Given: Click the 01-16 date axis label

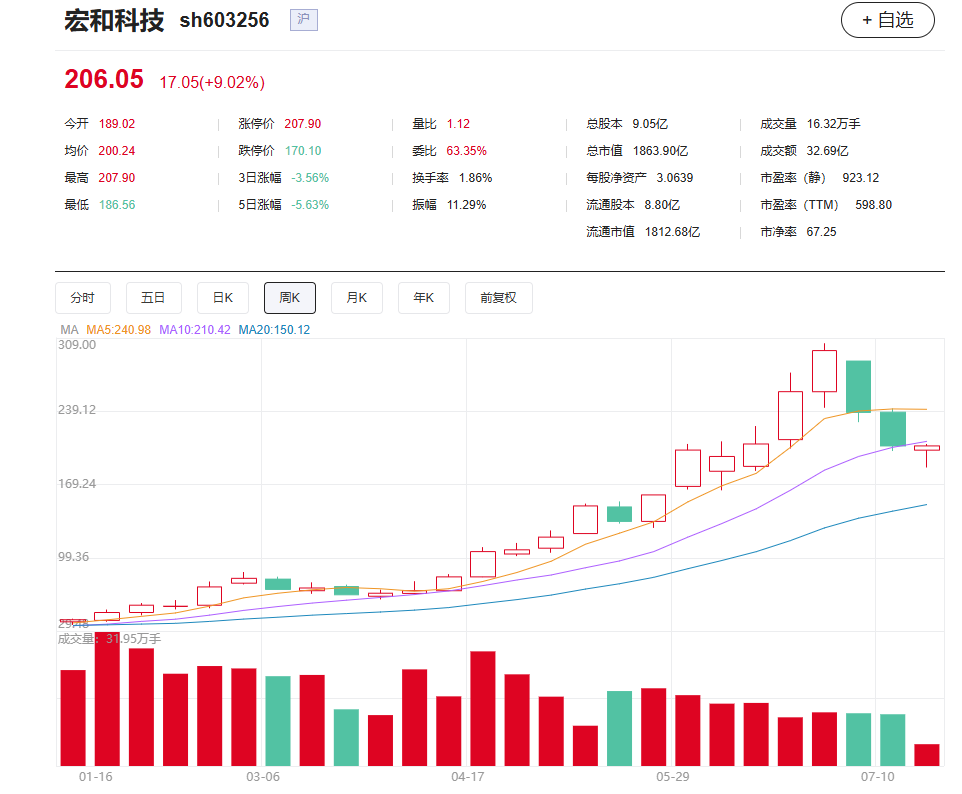Looking at the screenshot, I should coord(96,777).
